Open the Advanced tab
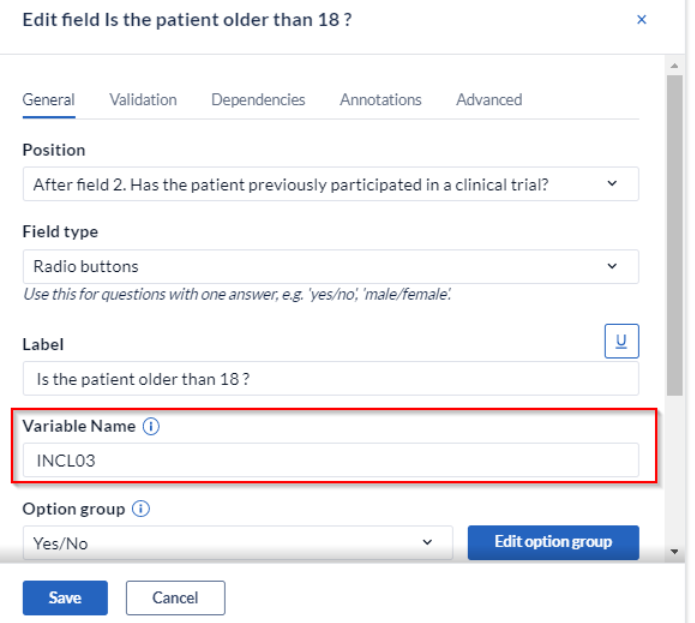The height and width of the screenshot is (623, 695). coord(489,100)
